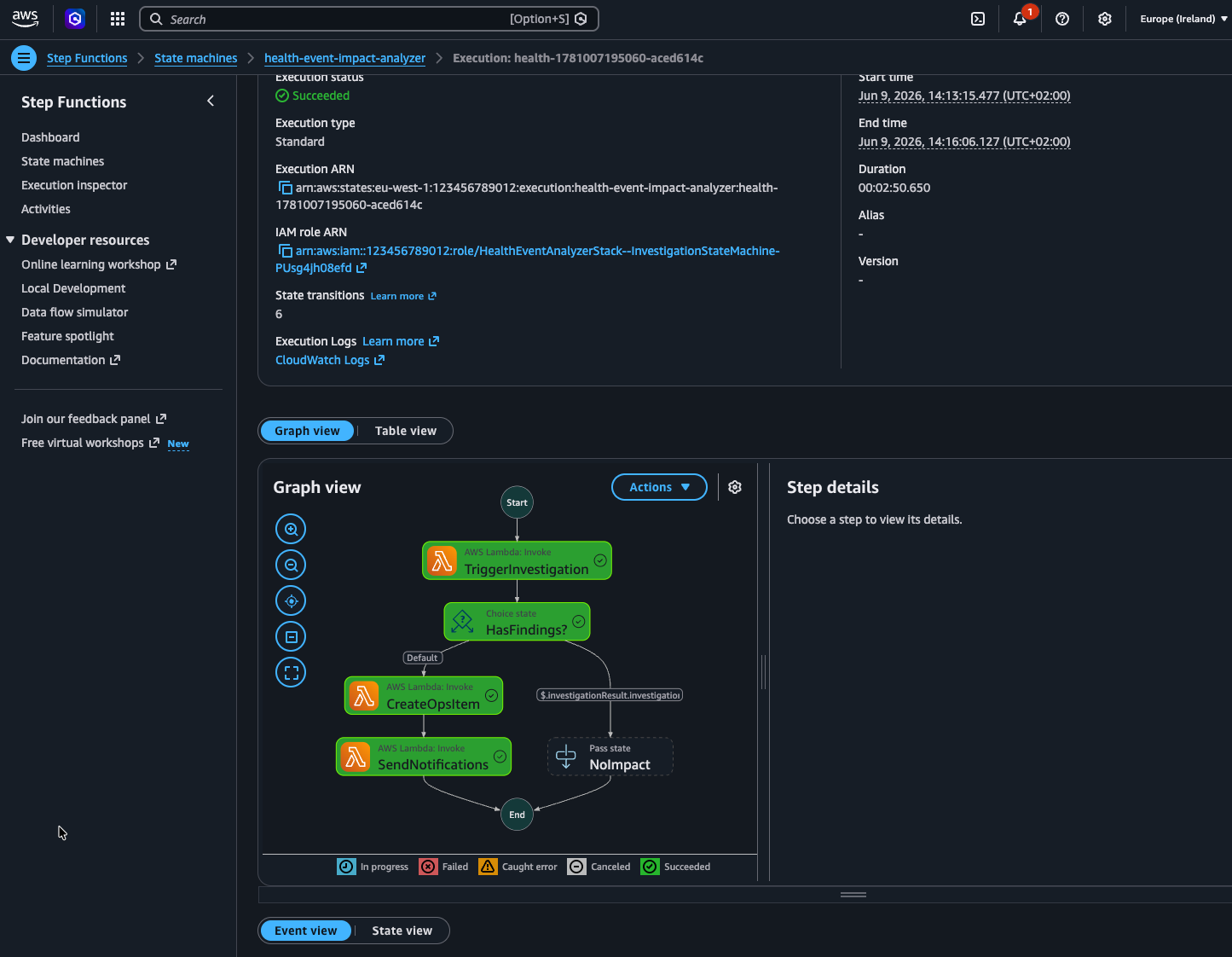The width and height of the screenshot is (1232, 957).
Task: Go to State machines breadcrumb
Action: (x=196, y=58)
